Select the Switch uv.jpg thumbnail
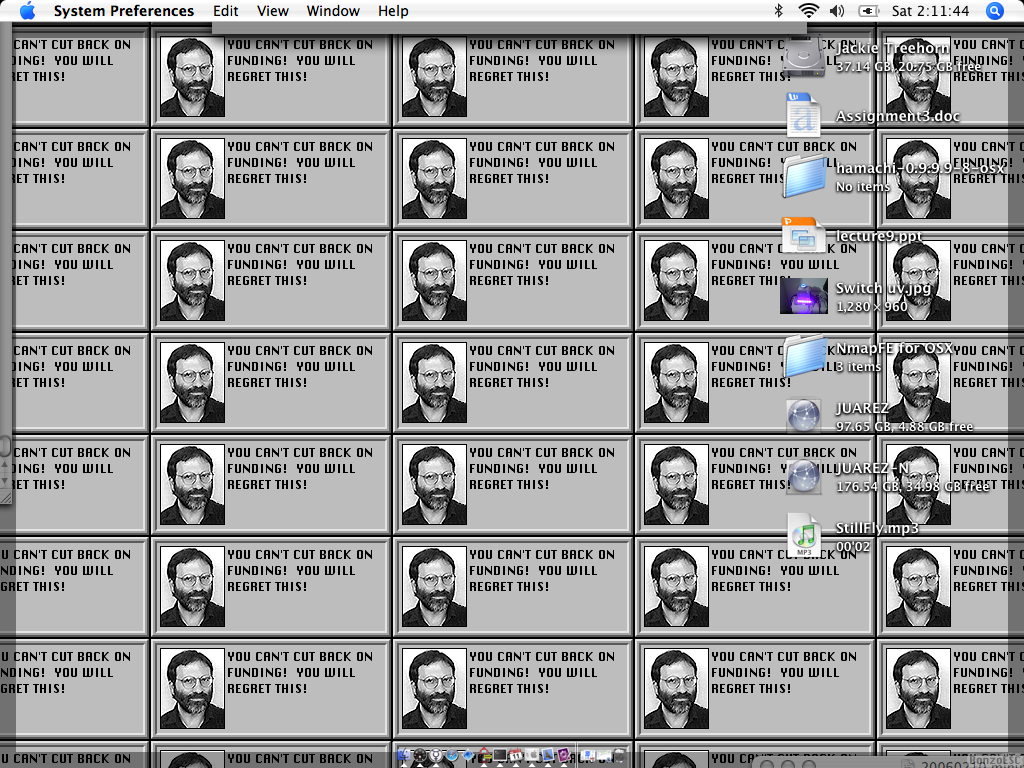Viewport: 1024px width, 768px height. tap(804, 296)
